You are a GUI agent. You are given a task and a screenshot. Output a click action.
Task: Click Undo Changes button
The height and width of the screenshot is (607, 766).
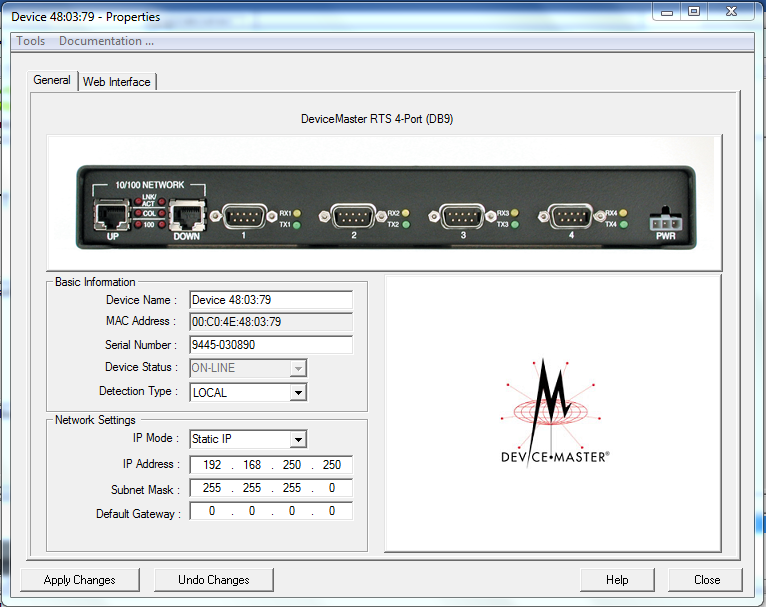coord(213,580)
